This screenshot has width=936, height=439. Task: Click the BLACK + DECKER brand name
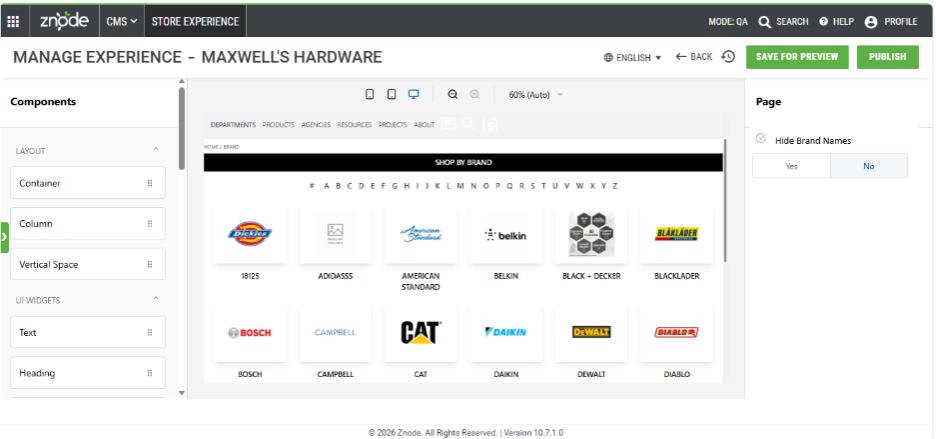click(591, 276)
